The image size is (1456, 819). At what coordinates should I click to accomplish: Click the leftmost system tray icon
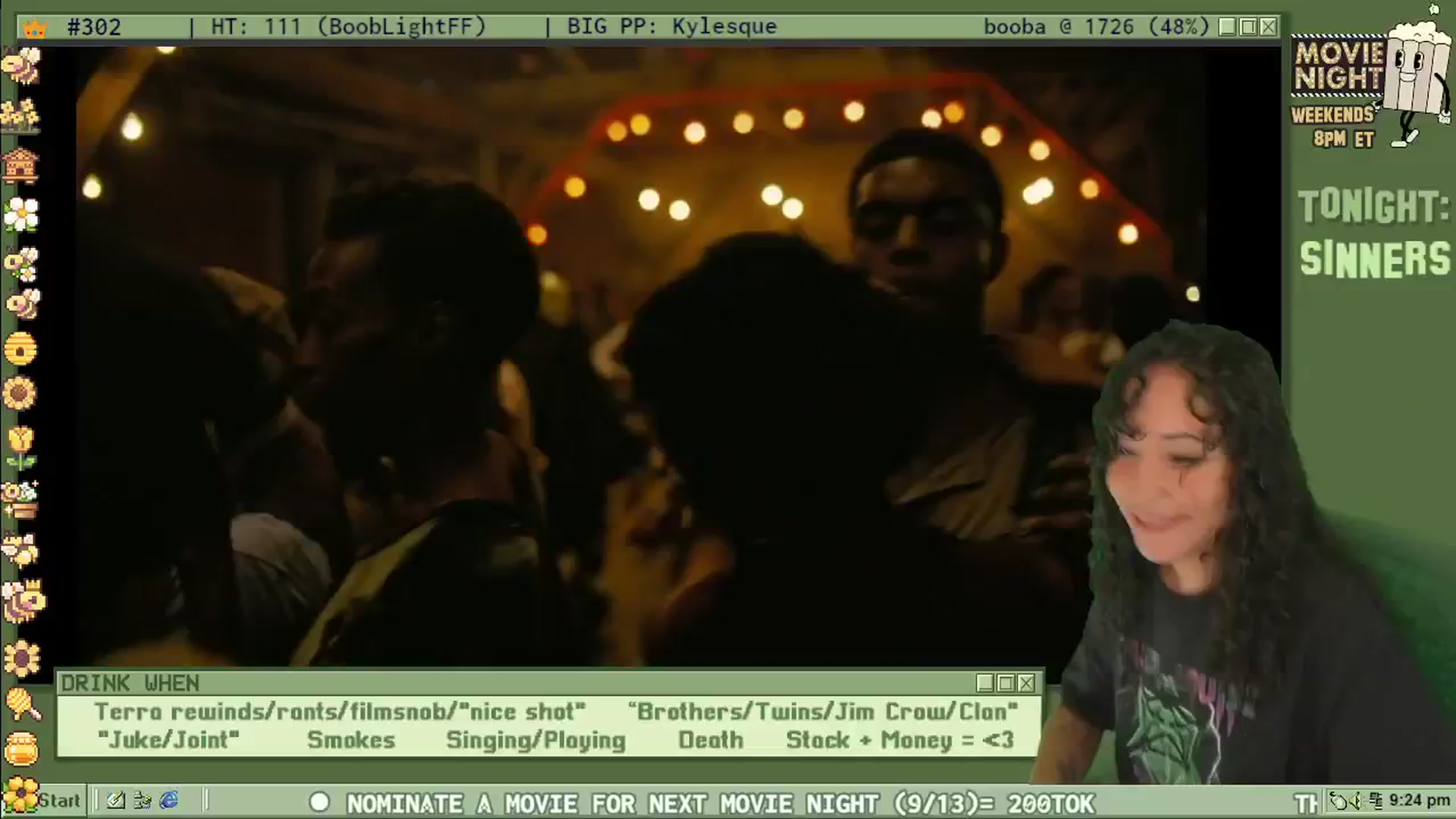pyautogui.click(x=1338, y=801)
